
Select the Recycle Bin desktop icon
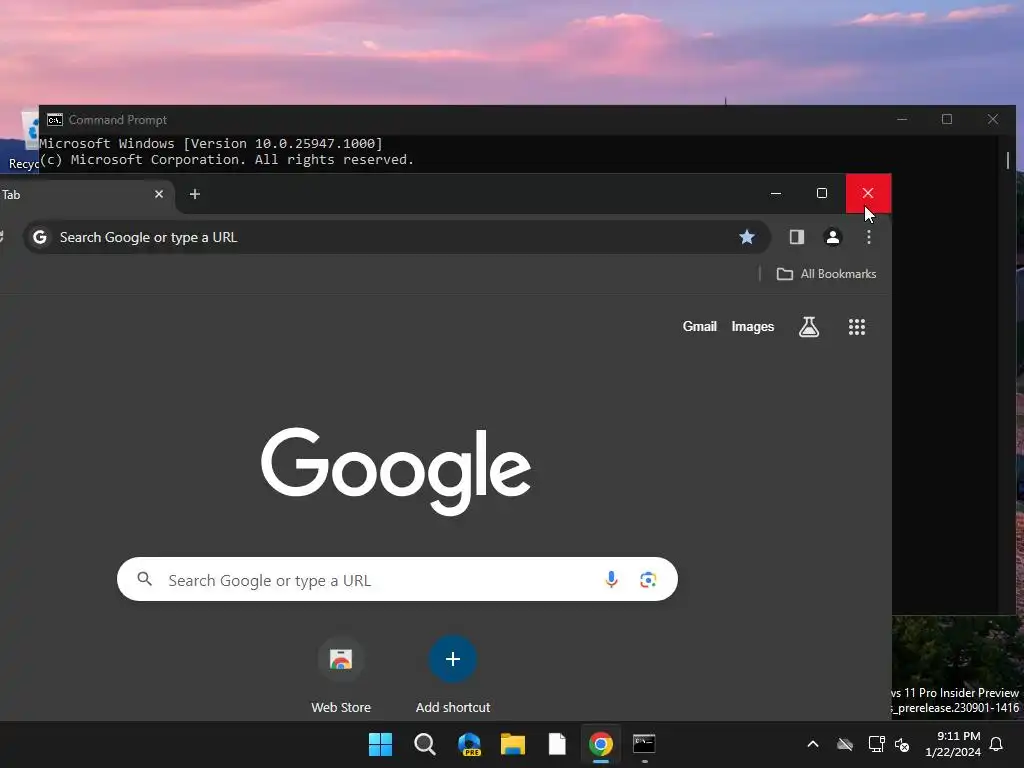point(24,139)
